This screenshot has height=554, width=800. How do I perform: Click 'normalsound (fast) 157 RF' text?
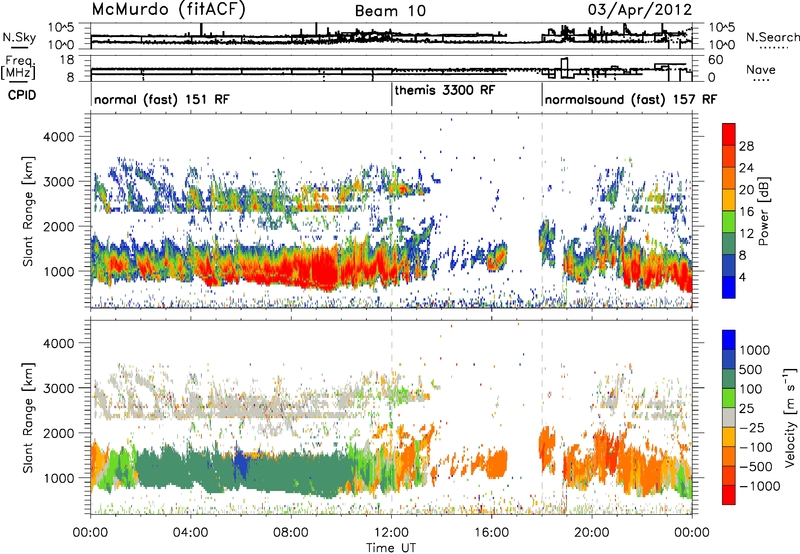[x=631, y=99]
